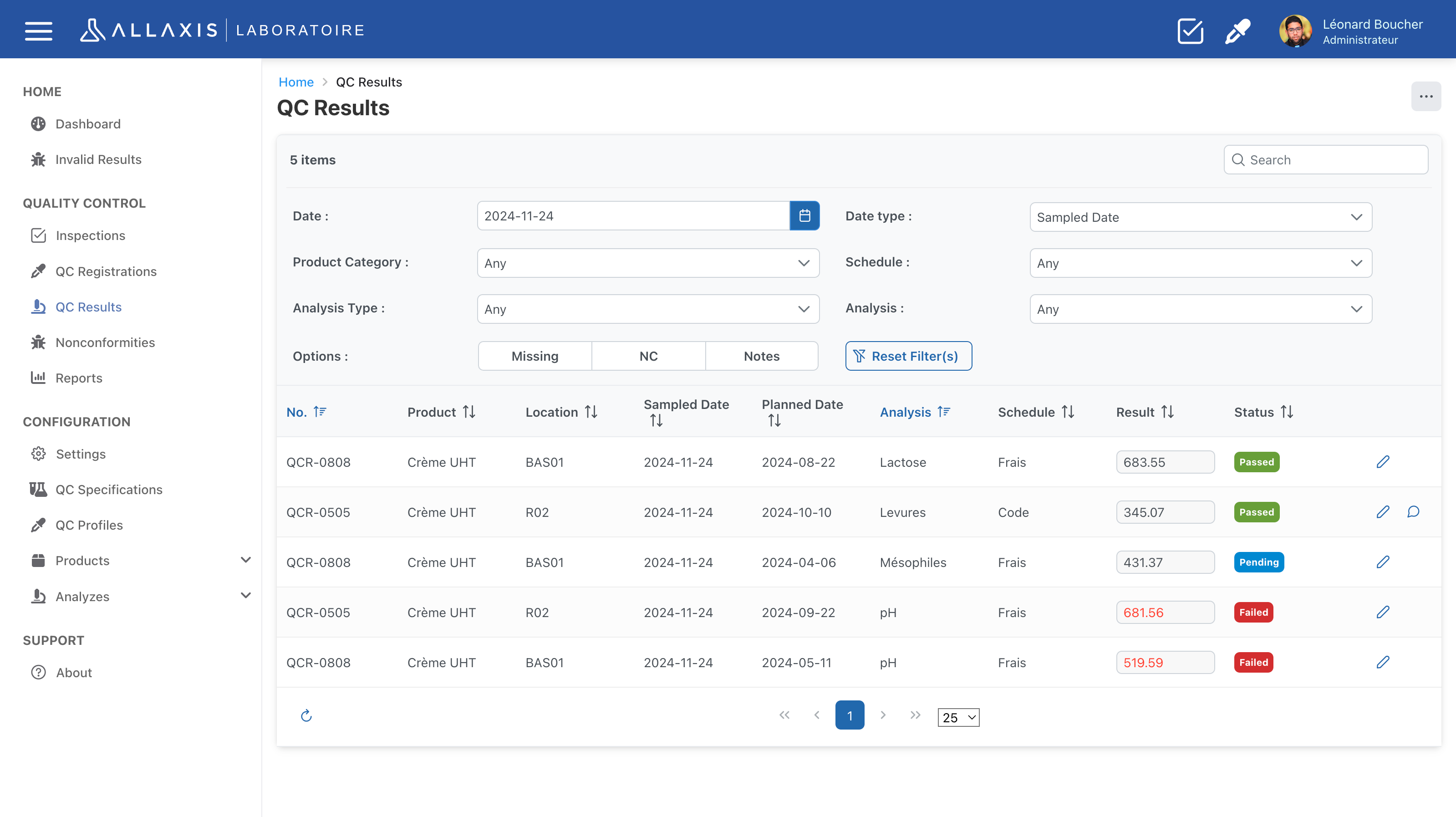Toggle the Notes option filter
Image resolution: width=1456 pixels, height=817 pixels.
coord(761,356)
